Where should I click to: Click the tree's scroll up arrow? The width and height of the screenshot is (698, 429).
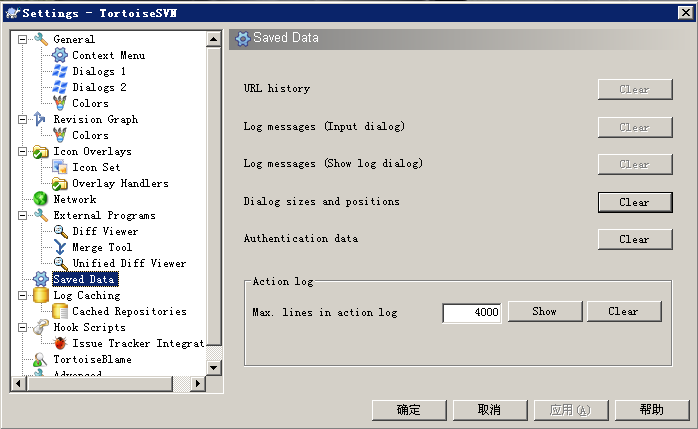pos(214,40)
